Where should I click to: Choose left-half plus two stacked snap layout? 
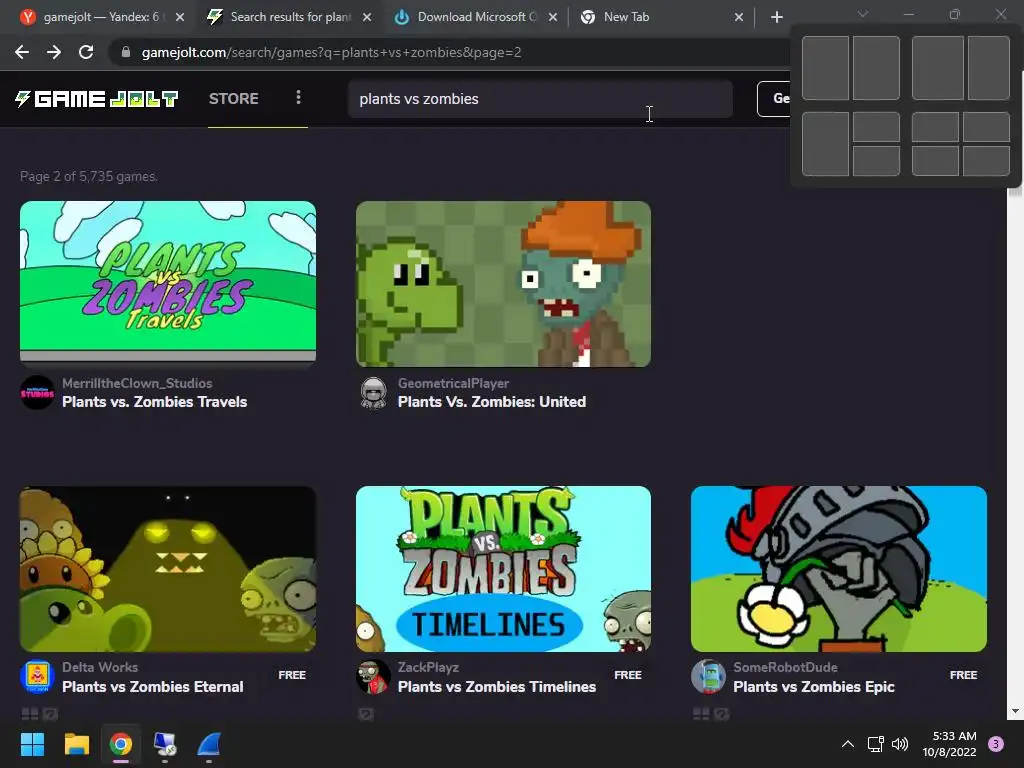[851, 144]
